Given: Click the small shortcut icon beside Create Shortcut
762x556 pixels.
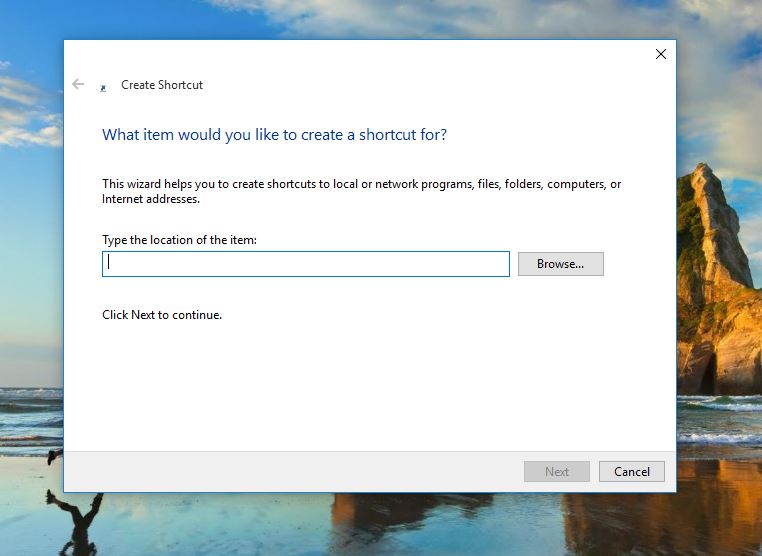Looking at the screenshot, I should click(x=103, y=87).
